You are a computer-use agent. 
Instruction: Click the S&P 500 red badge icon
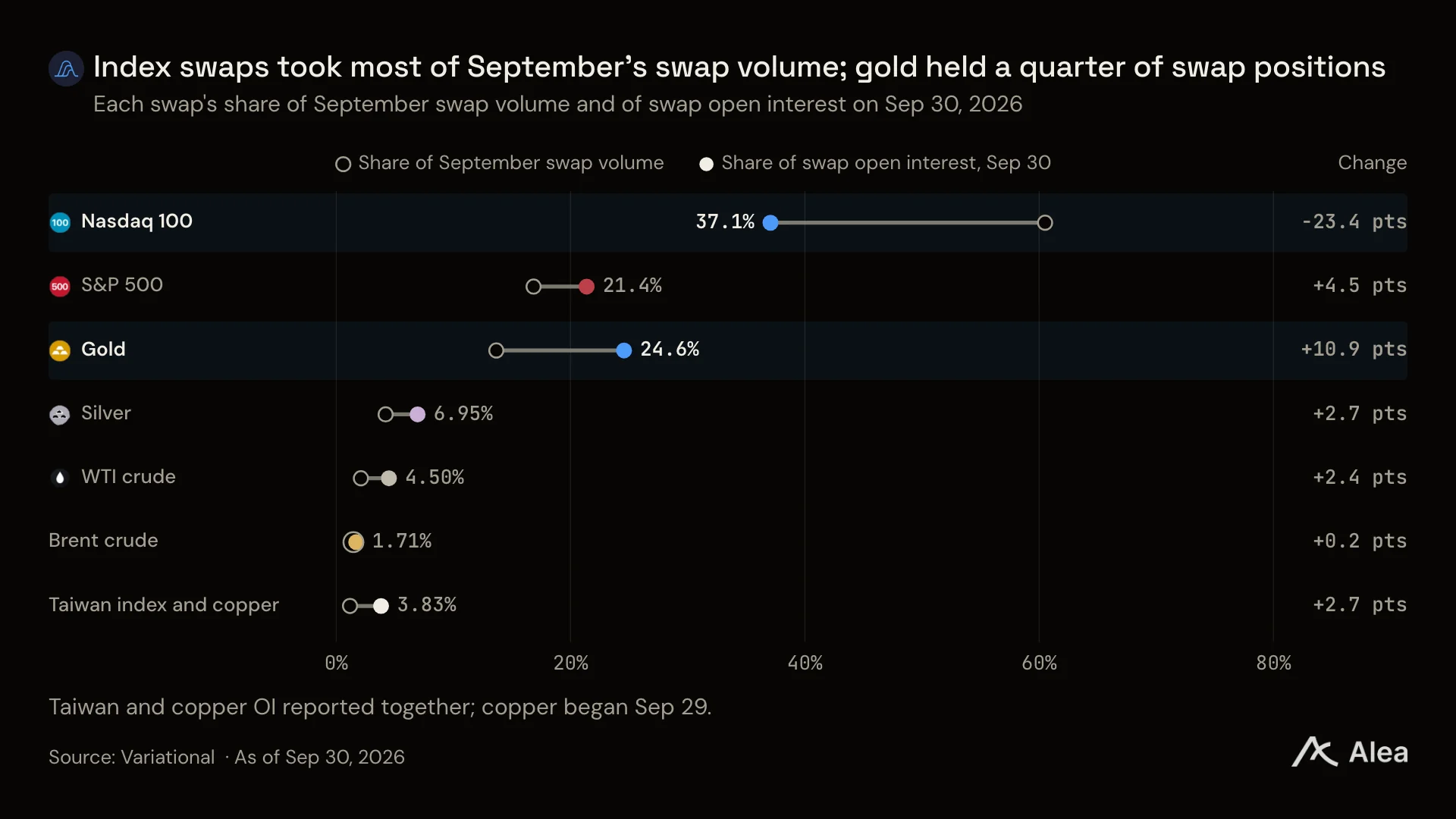click(x=60, y=286)
